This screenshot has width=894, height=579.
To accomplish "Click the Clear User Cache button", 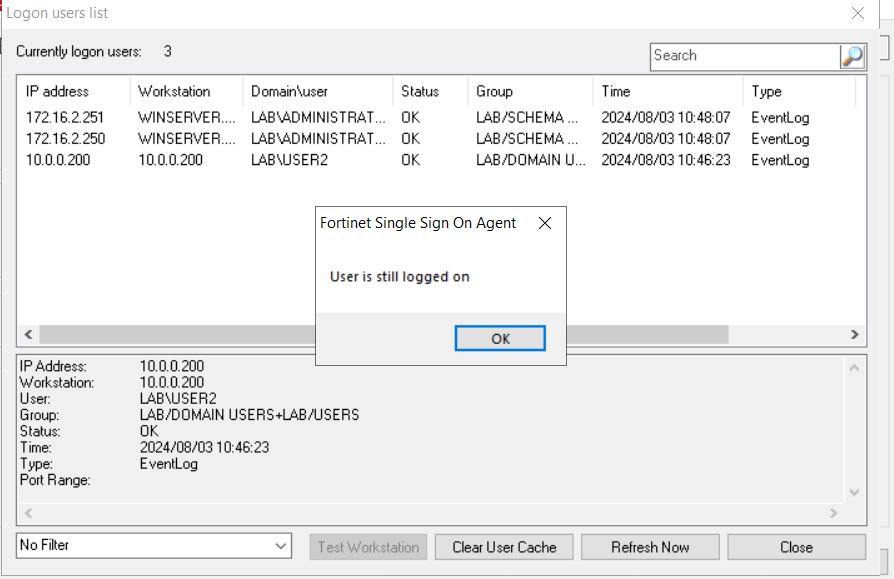I will pos(504,547).
